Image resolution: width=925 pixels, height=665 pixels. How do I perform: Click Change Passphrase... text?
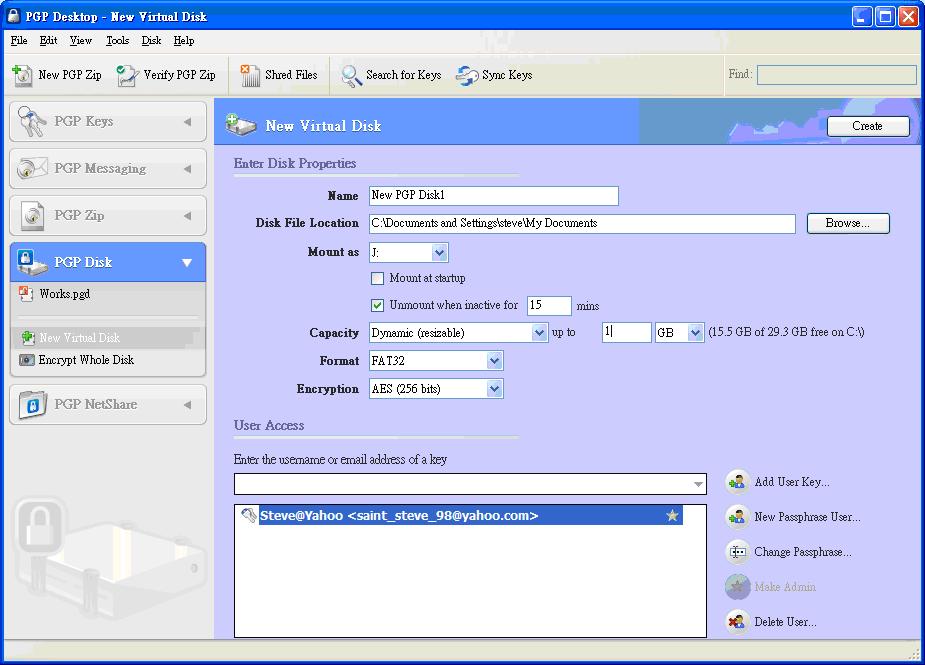[x=802, y=552]
